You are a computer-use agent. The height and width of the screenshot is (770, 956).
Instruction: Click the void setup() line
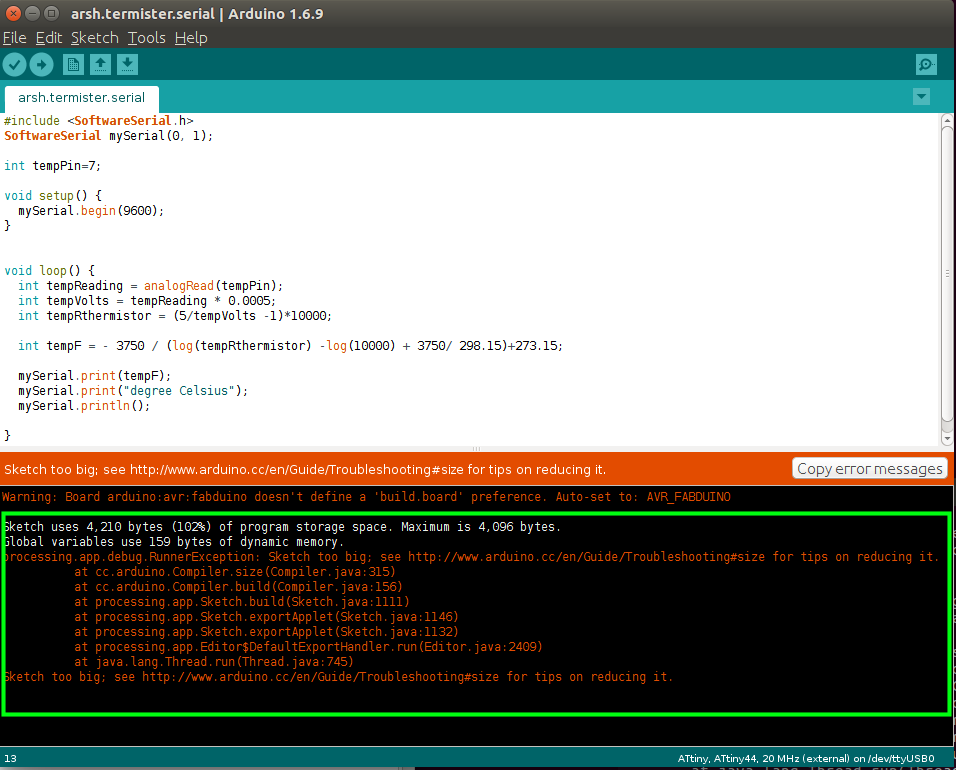[x=53, y=196]
